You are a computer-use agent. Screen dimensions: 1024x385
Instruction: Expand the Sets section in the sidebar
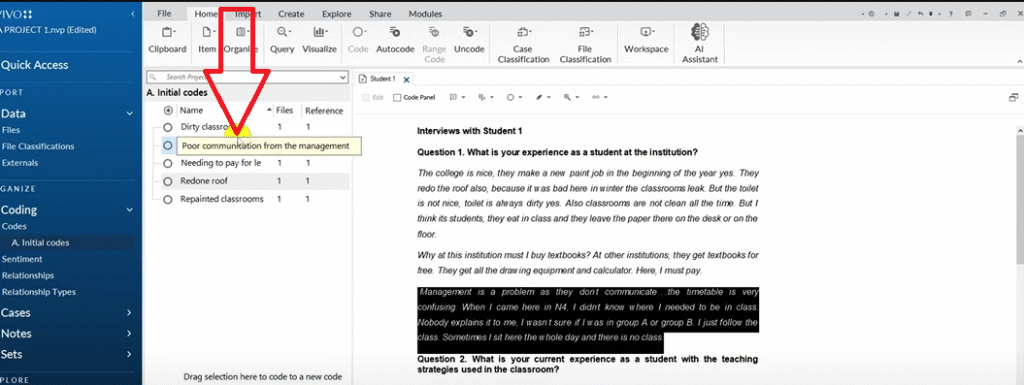click(x=130, y=354)
